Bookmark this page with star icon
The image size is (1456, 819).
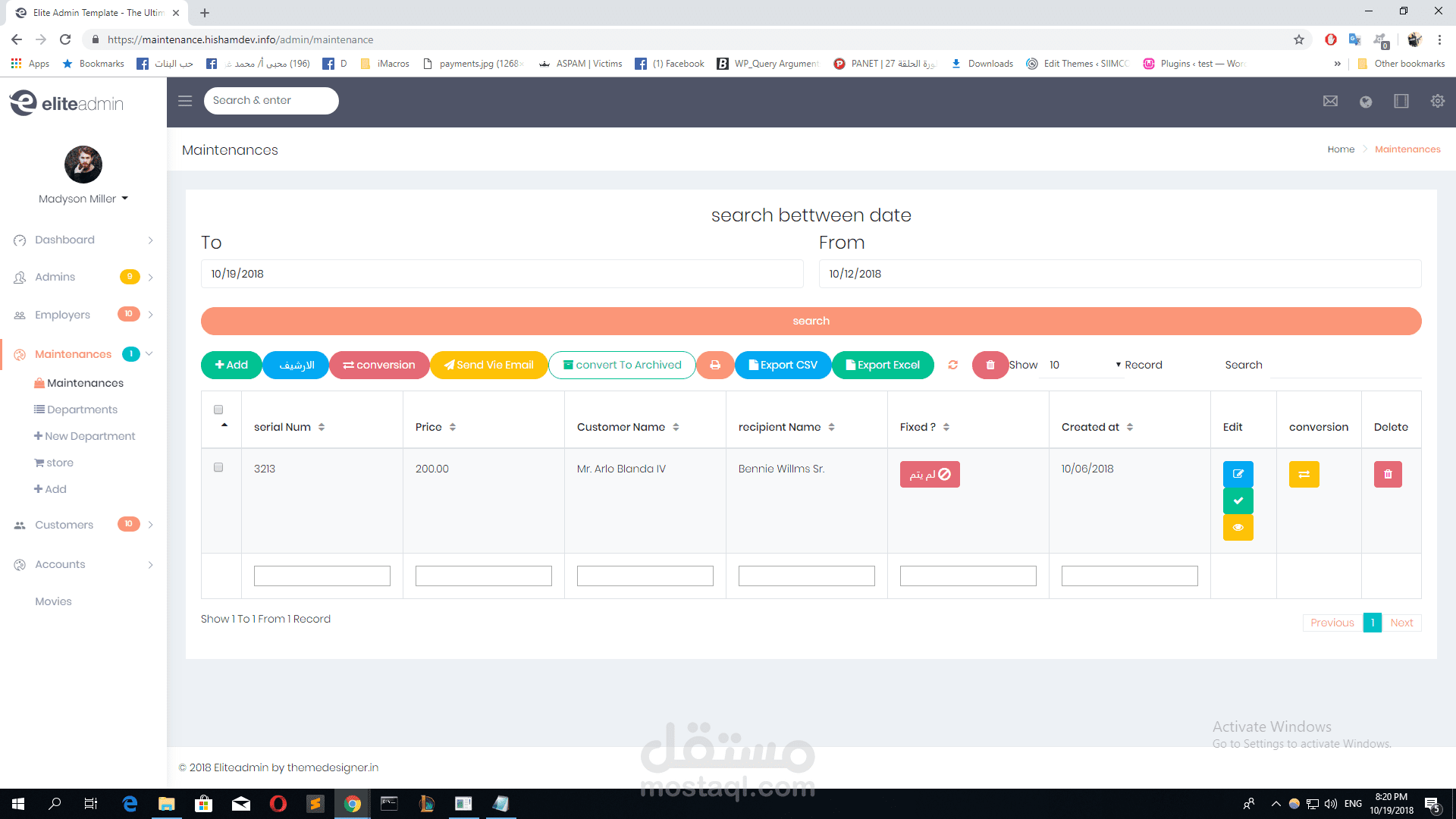[1299, 39]
